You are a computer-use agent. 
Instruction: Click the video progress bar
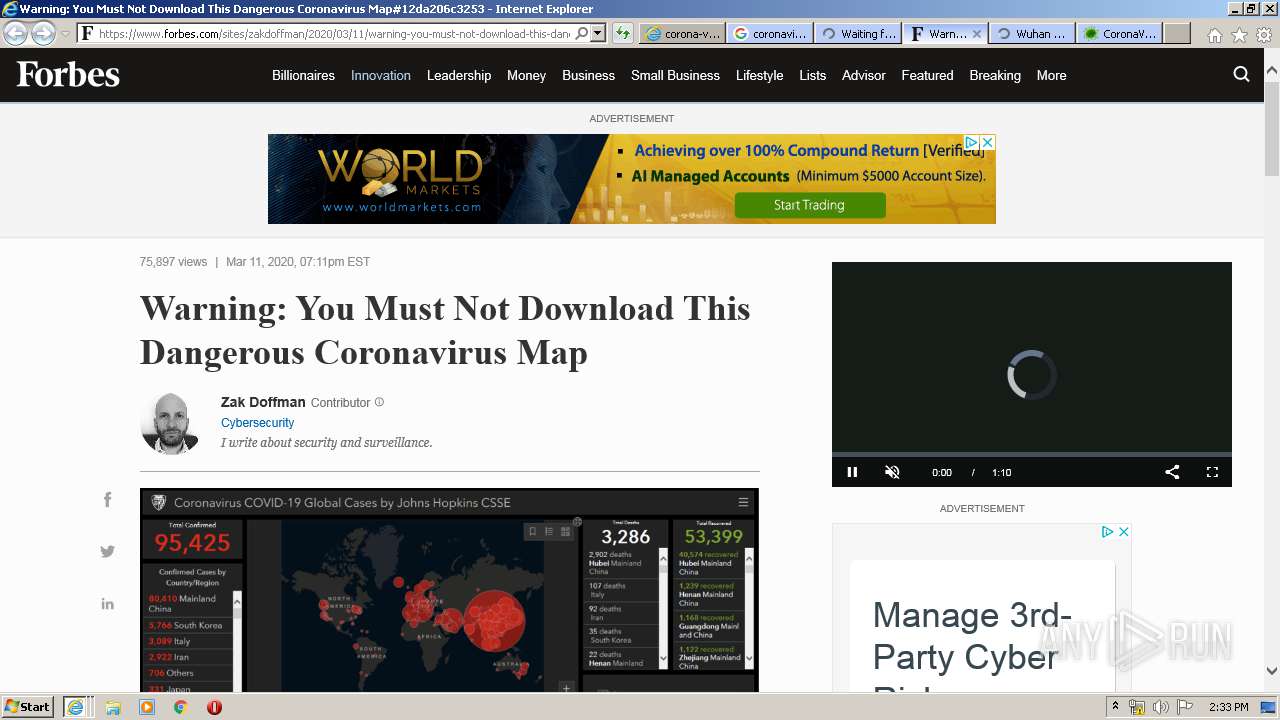[1032, 455]
